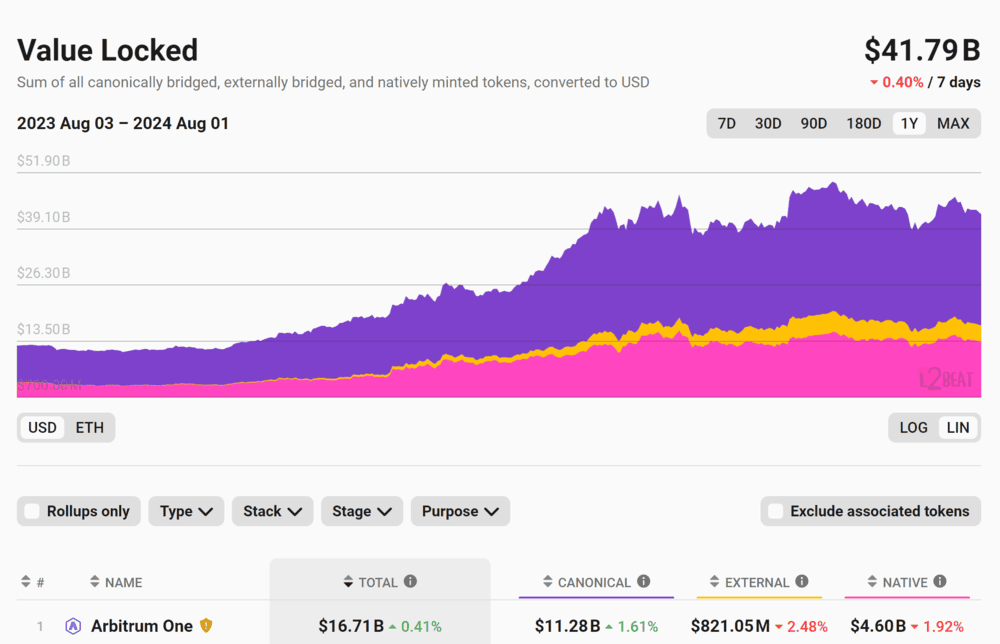1000x644 pixels.
Task: Open the Arbitrum One project link
Action: pos(142,626)
